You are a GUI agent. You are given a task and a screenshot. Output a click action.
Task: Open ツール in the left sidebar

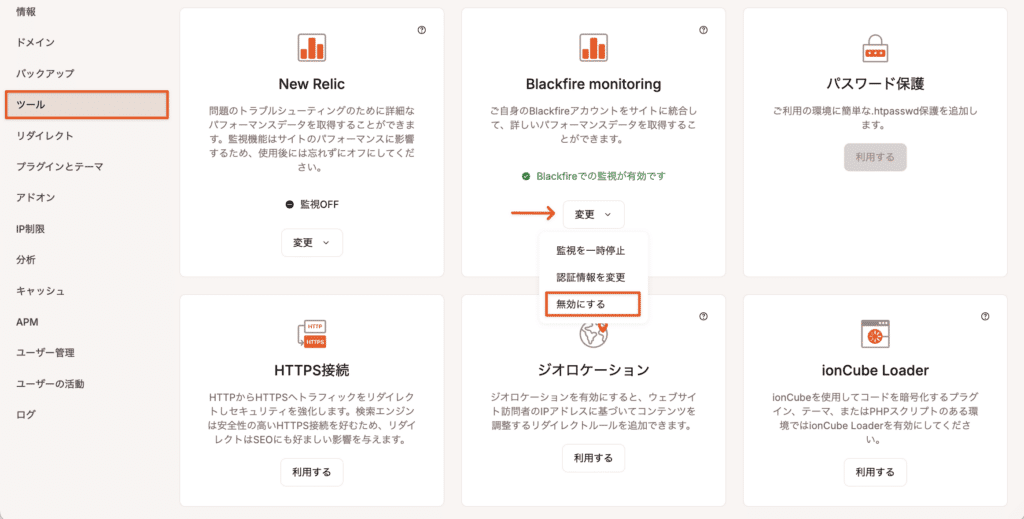pos(86,104)
